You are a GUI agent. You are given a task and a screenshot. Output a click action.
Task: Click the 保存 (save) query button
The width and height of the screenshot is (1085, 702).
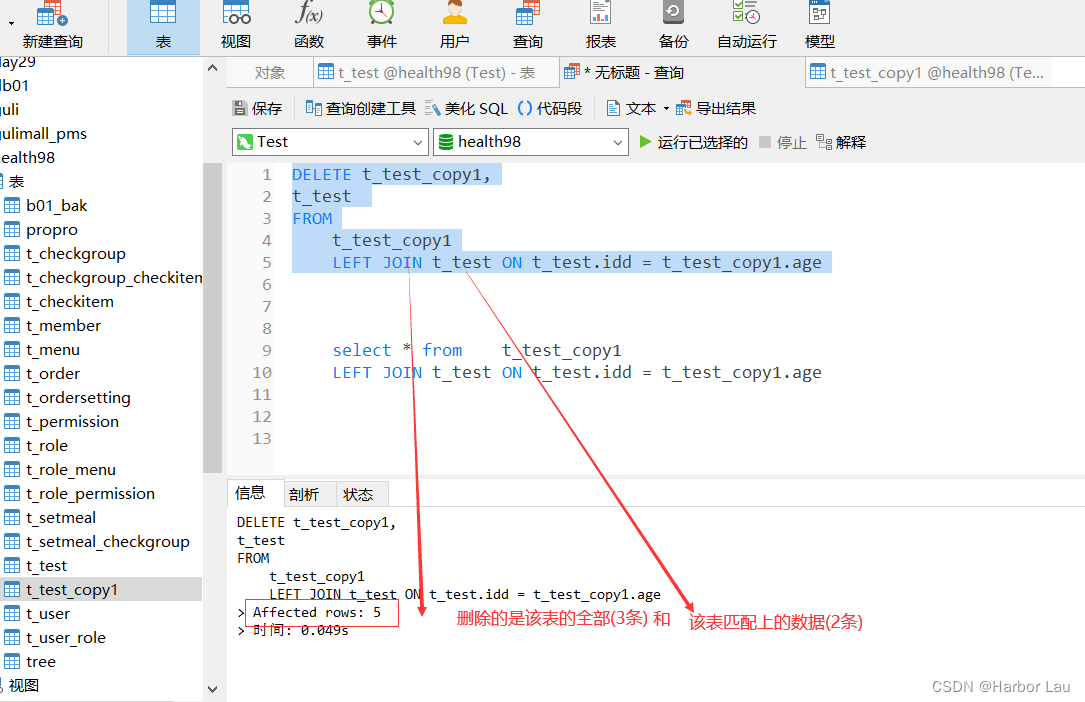click(x=257, y=109)
